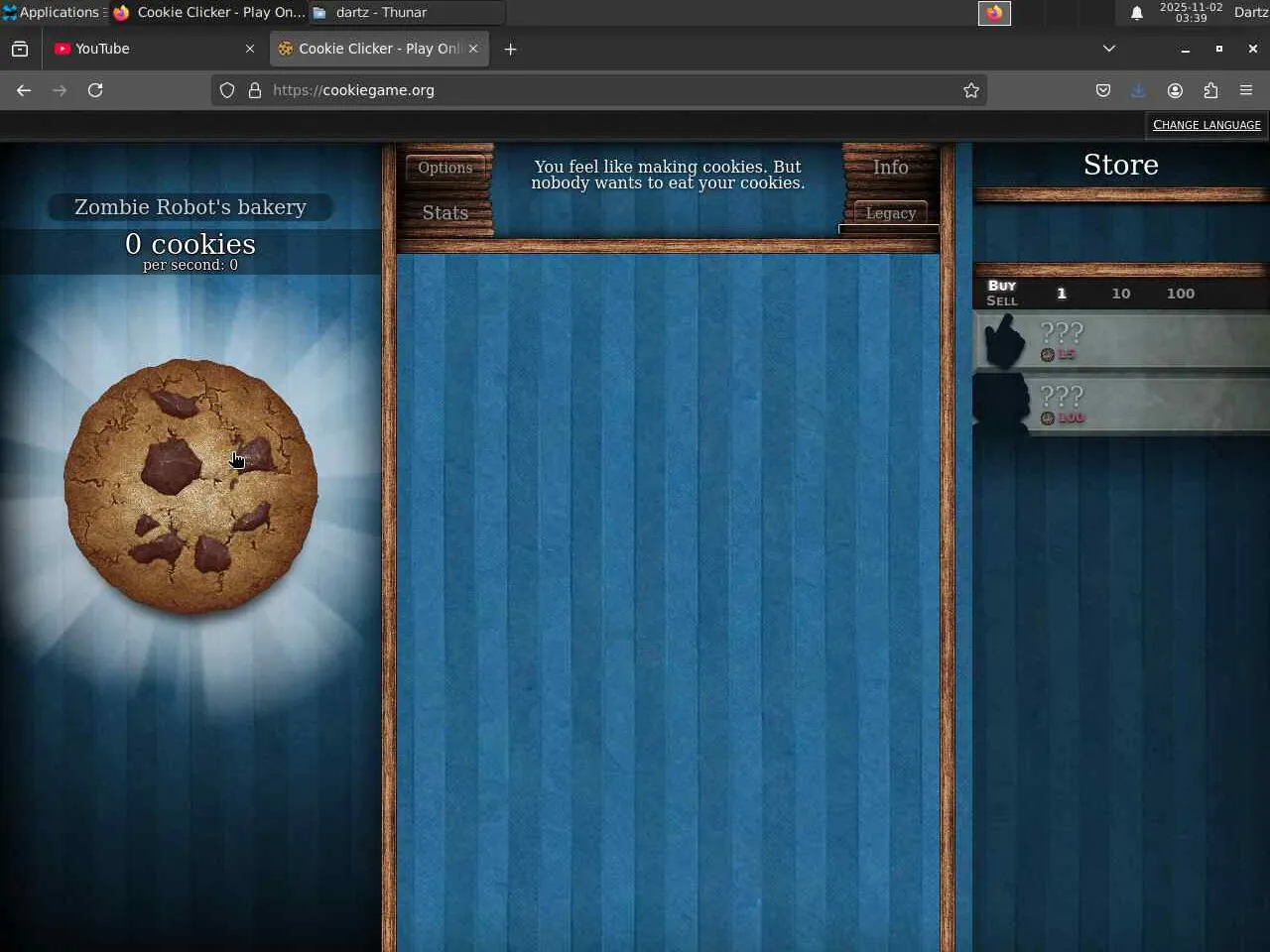1270x952 pixels.
Task: Switch to the dartz Thunar window
Action: 407,12
